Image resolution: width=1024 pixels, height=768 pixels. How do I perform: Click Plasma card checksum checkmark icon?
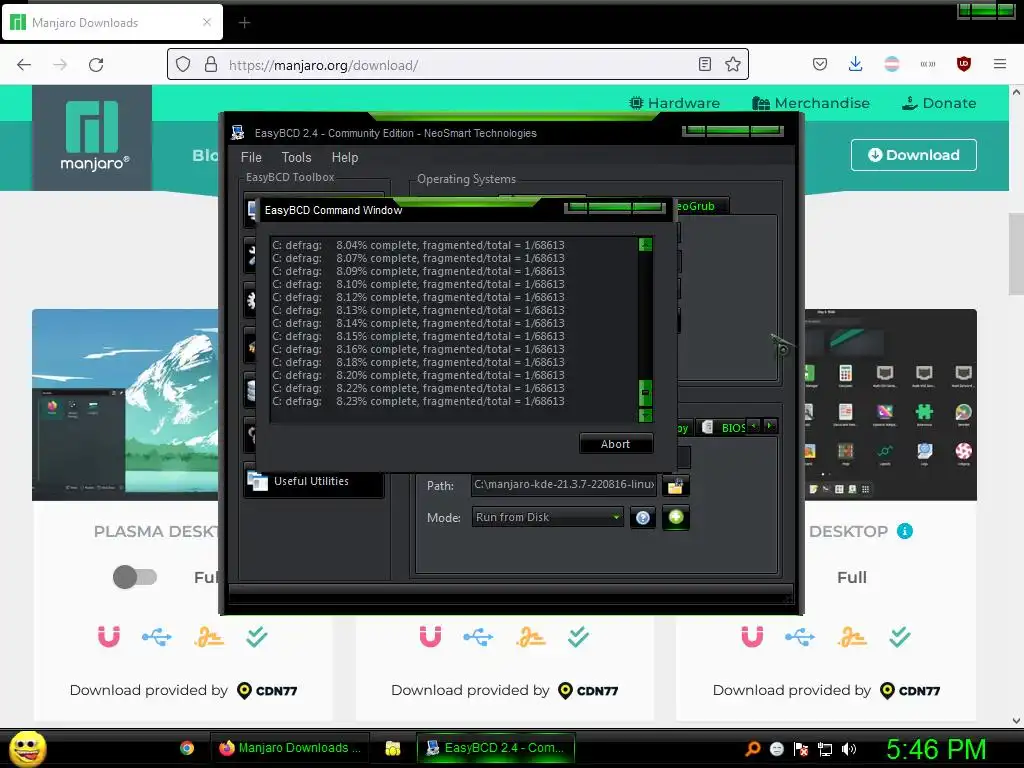[257, 636]
